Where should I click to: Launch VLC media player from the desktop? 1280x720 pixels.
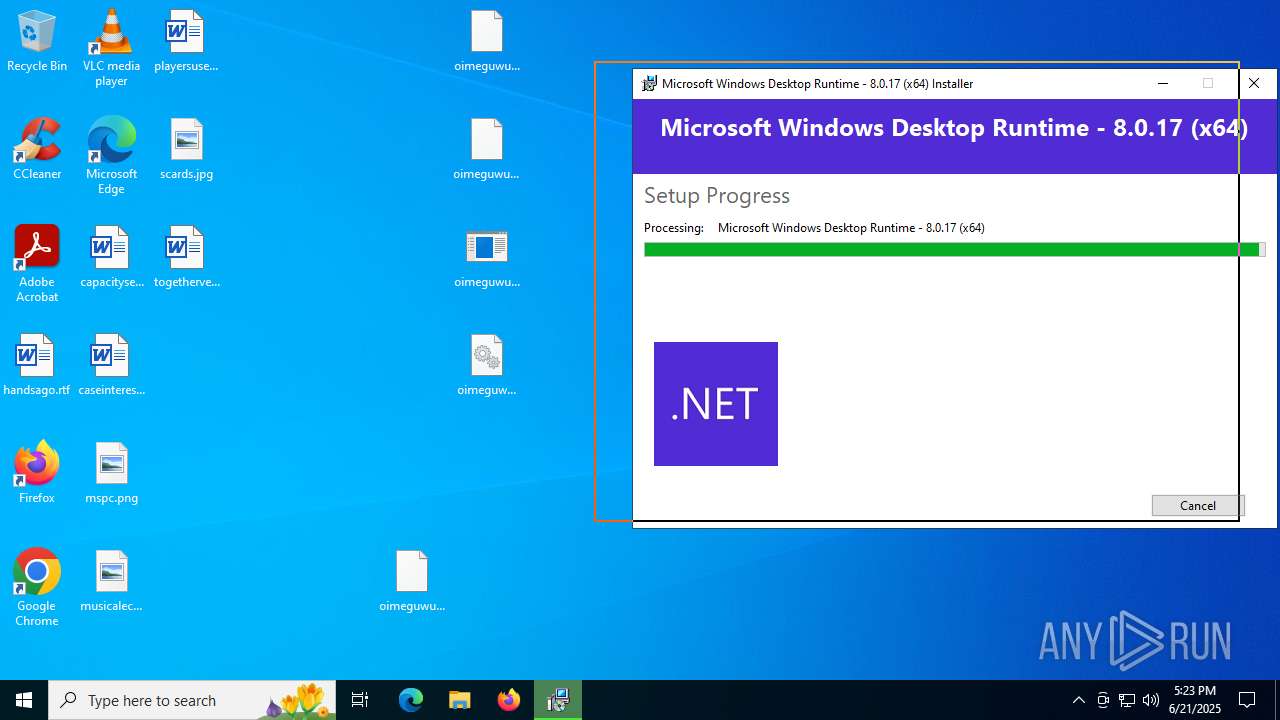coord(111,48)
